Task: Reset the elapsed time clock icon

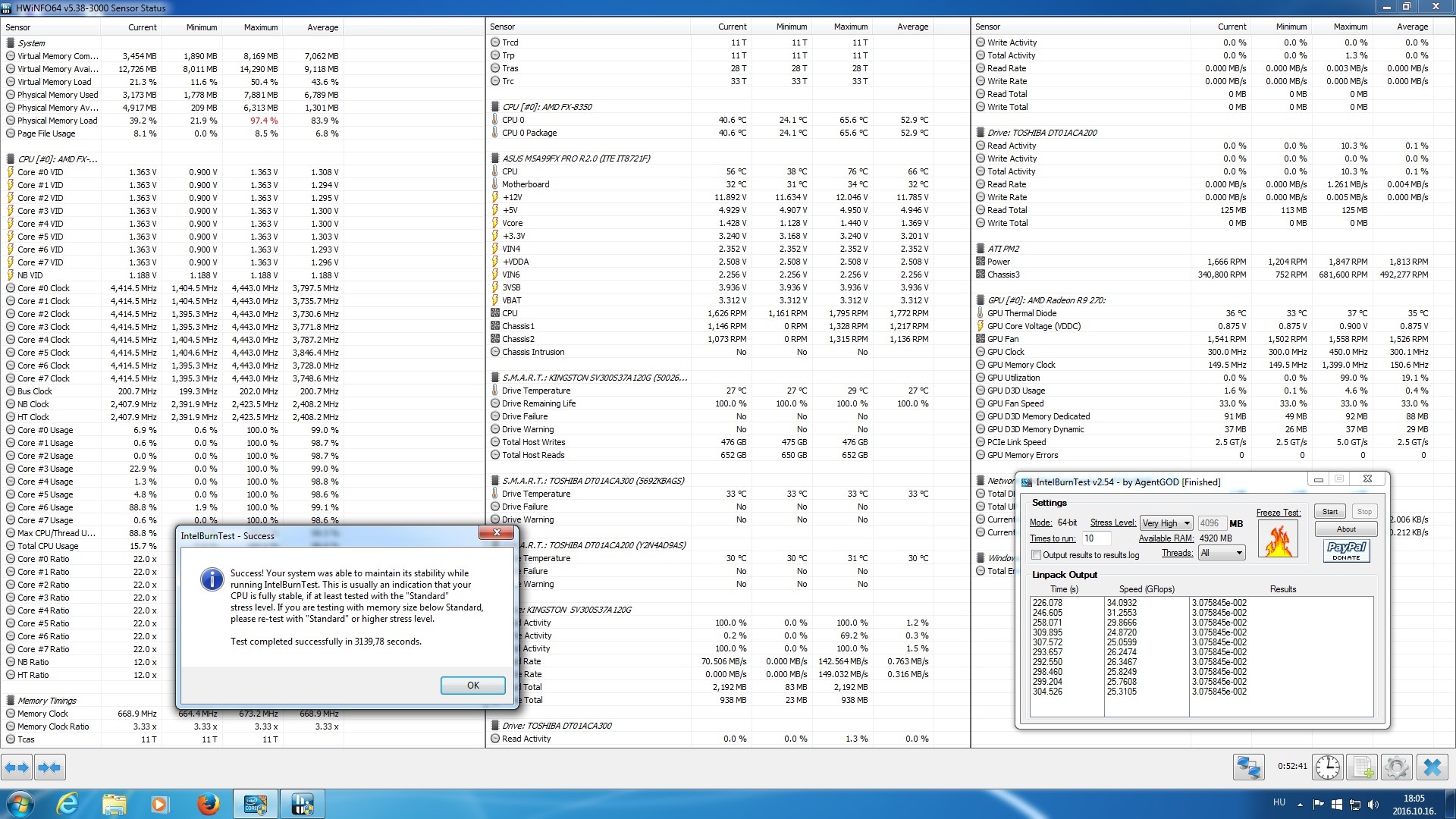Action: coord(1328,767)
